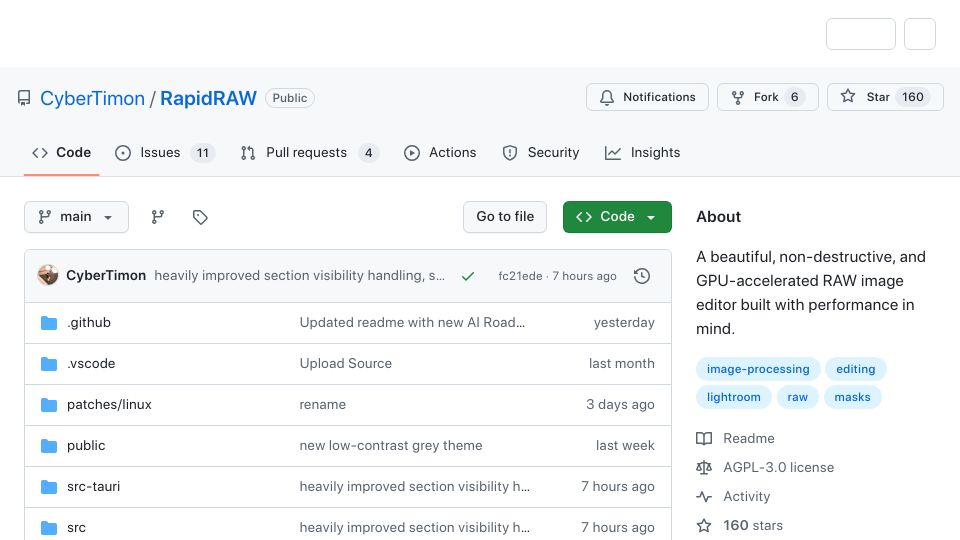
Task: Click the Issues count badge 11
Action: [203, 153]
